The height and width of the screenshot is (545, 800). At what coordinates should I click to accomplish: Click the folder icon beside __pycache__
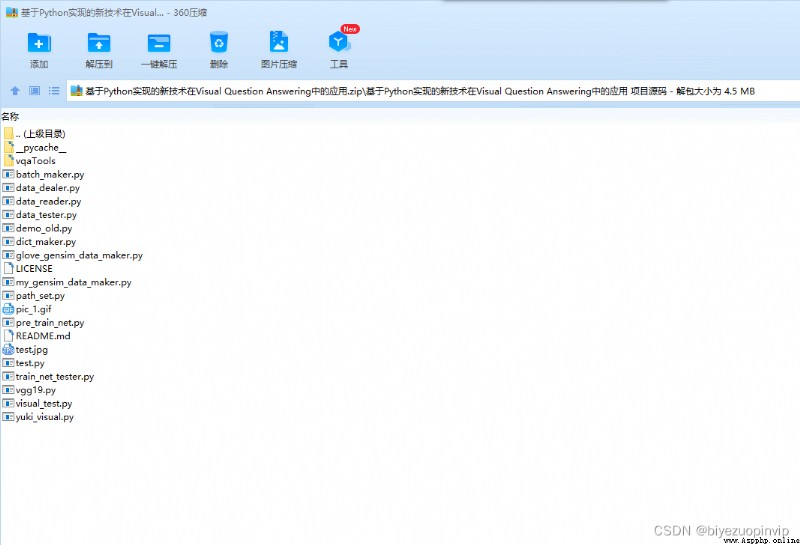point(9,147)
